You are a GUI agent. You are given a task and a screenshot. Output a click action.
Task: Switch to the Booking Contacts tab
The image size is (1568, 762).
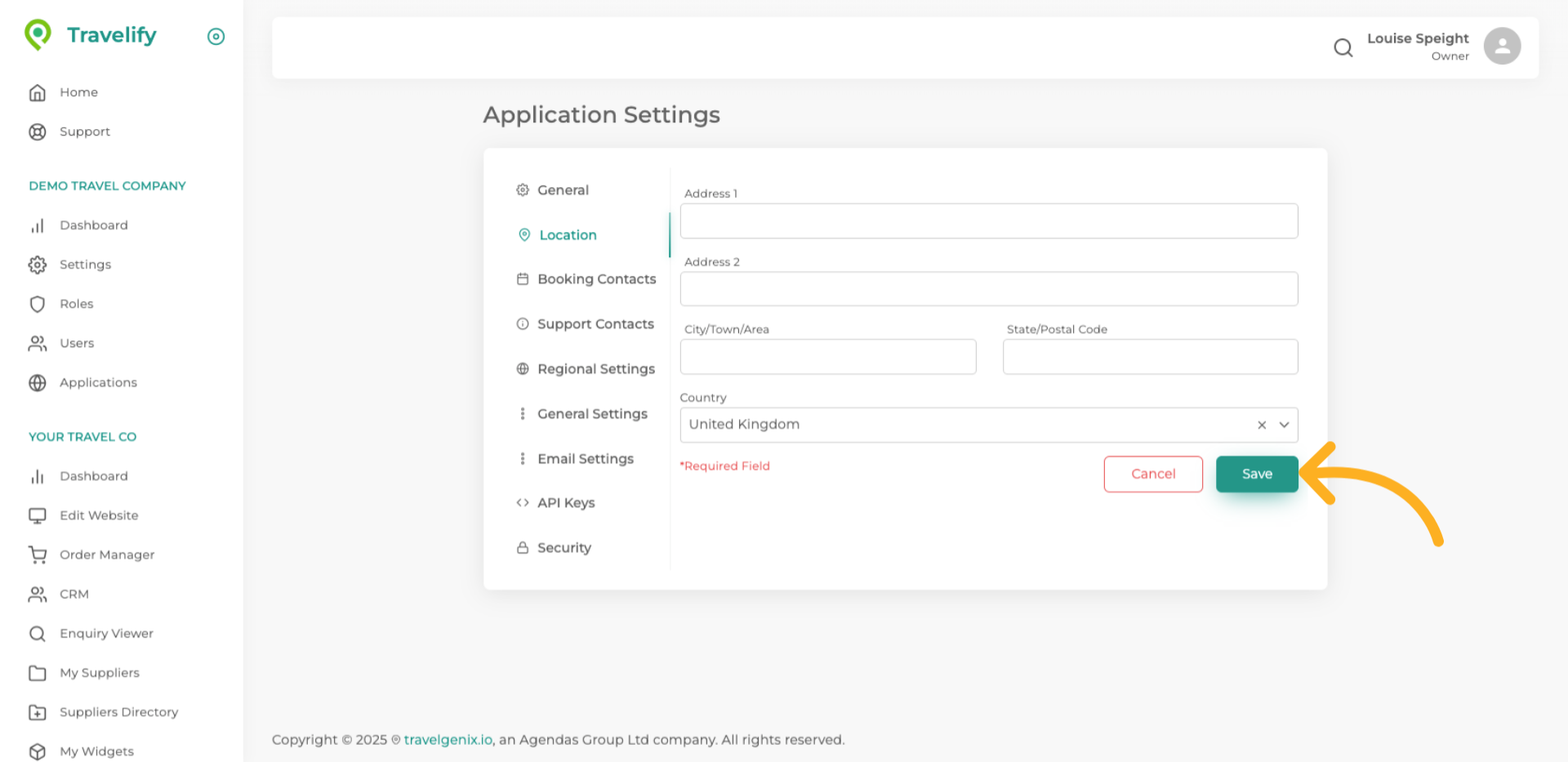(596, 279)
